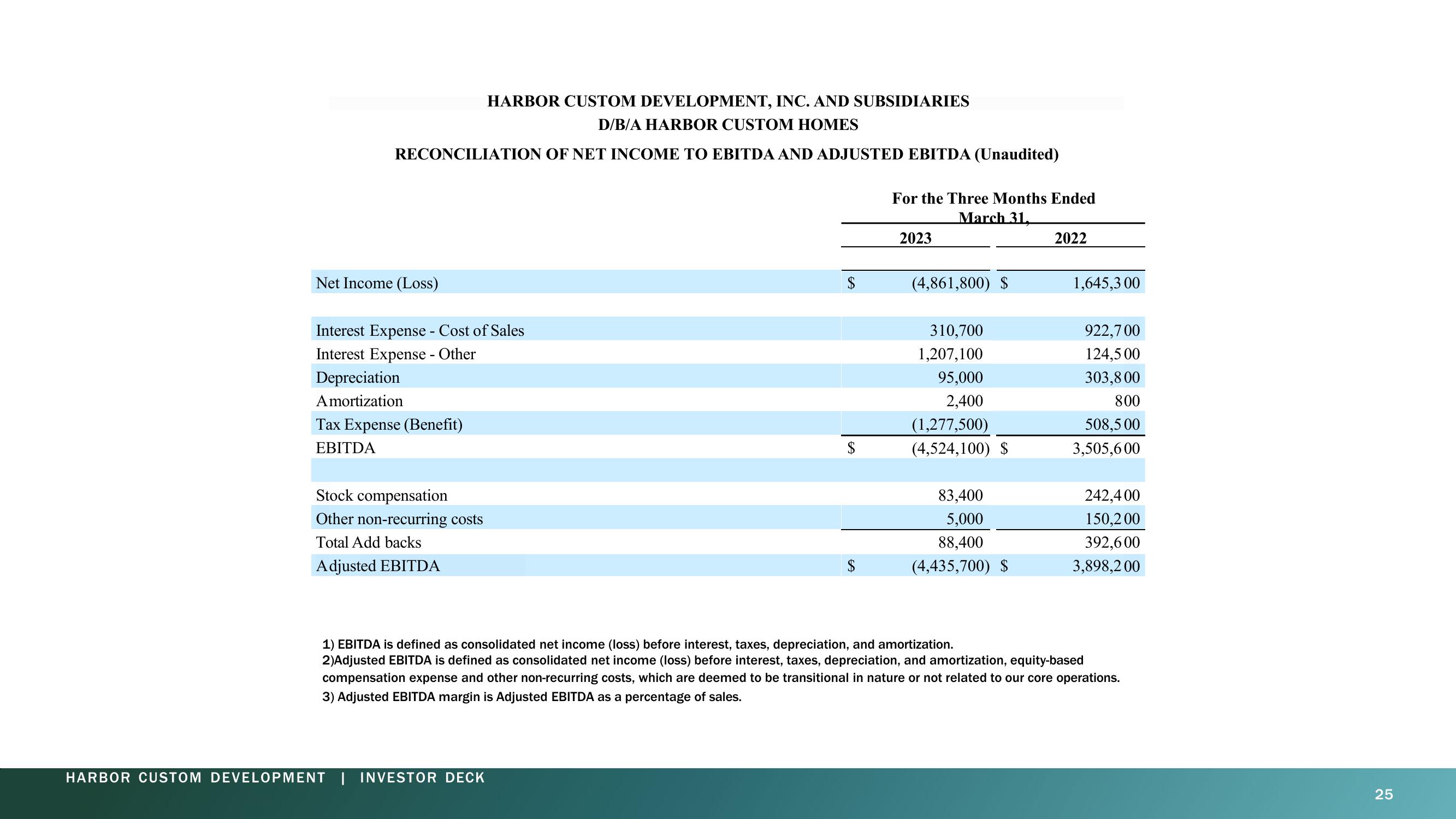Image resolution: width=1456 pixels, height=819 pixels.
Task: Select 'Interest Expense - Other' label
Action: (395, 354)
